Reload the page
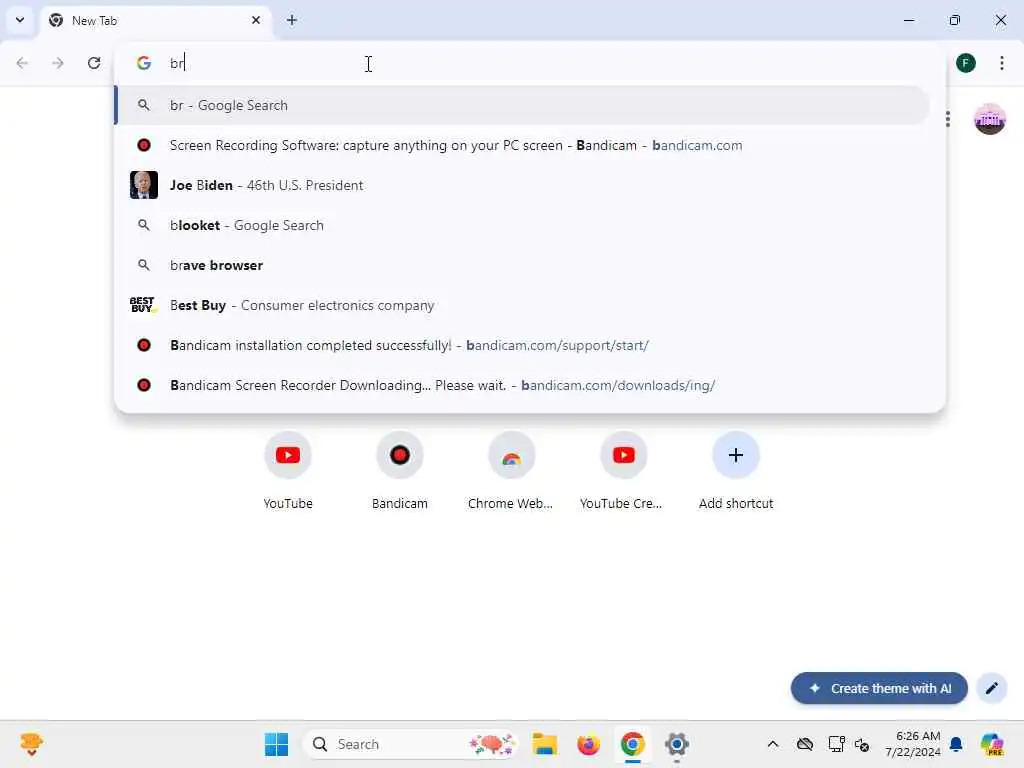Image resolution: width=1024 pixels, height=768 pixels. point(94,63)
